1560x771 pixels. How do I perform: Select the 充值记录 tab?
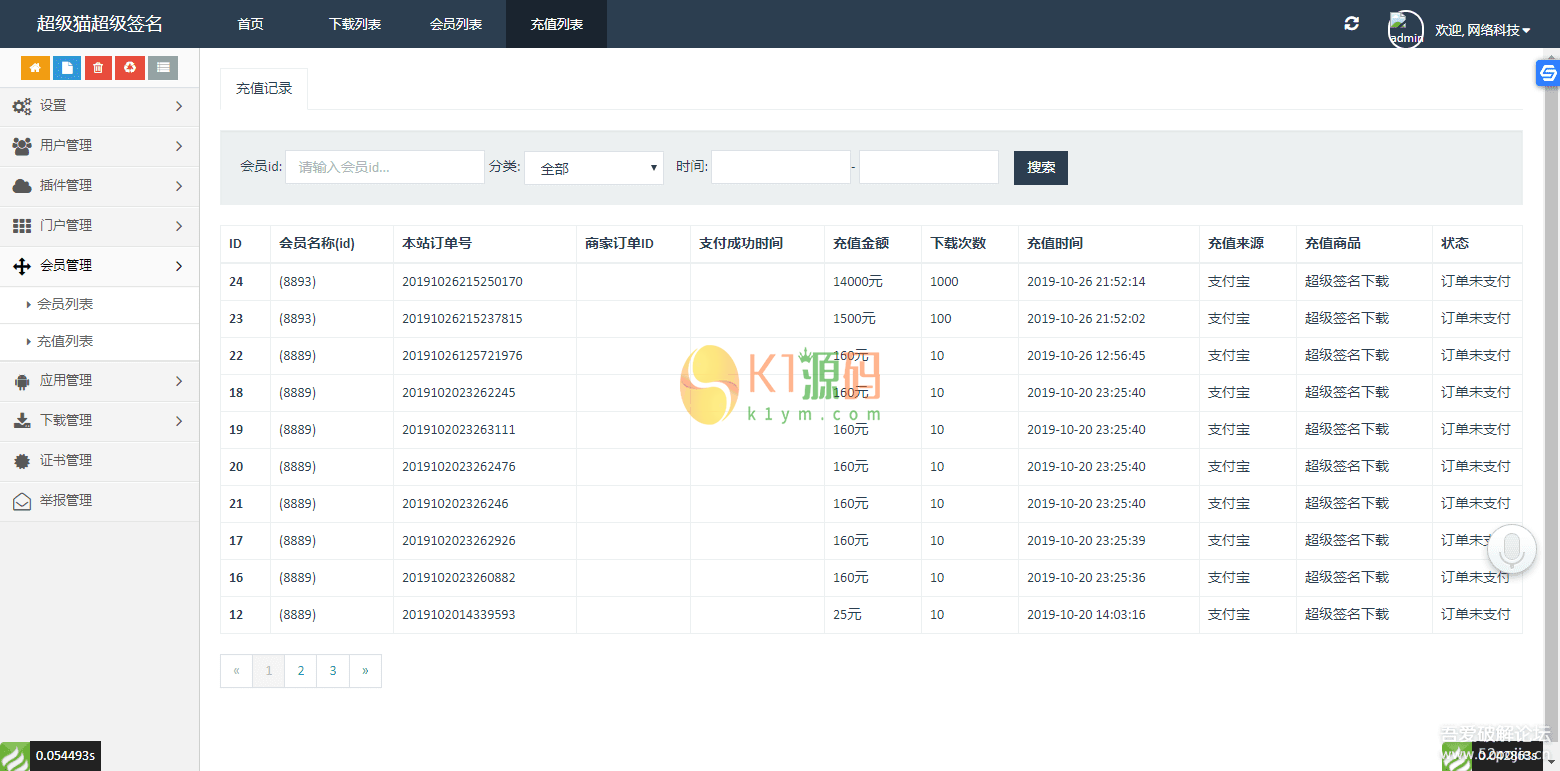[x=263, y=88]
